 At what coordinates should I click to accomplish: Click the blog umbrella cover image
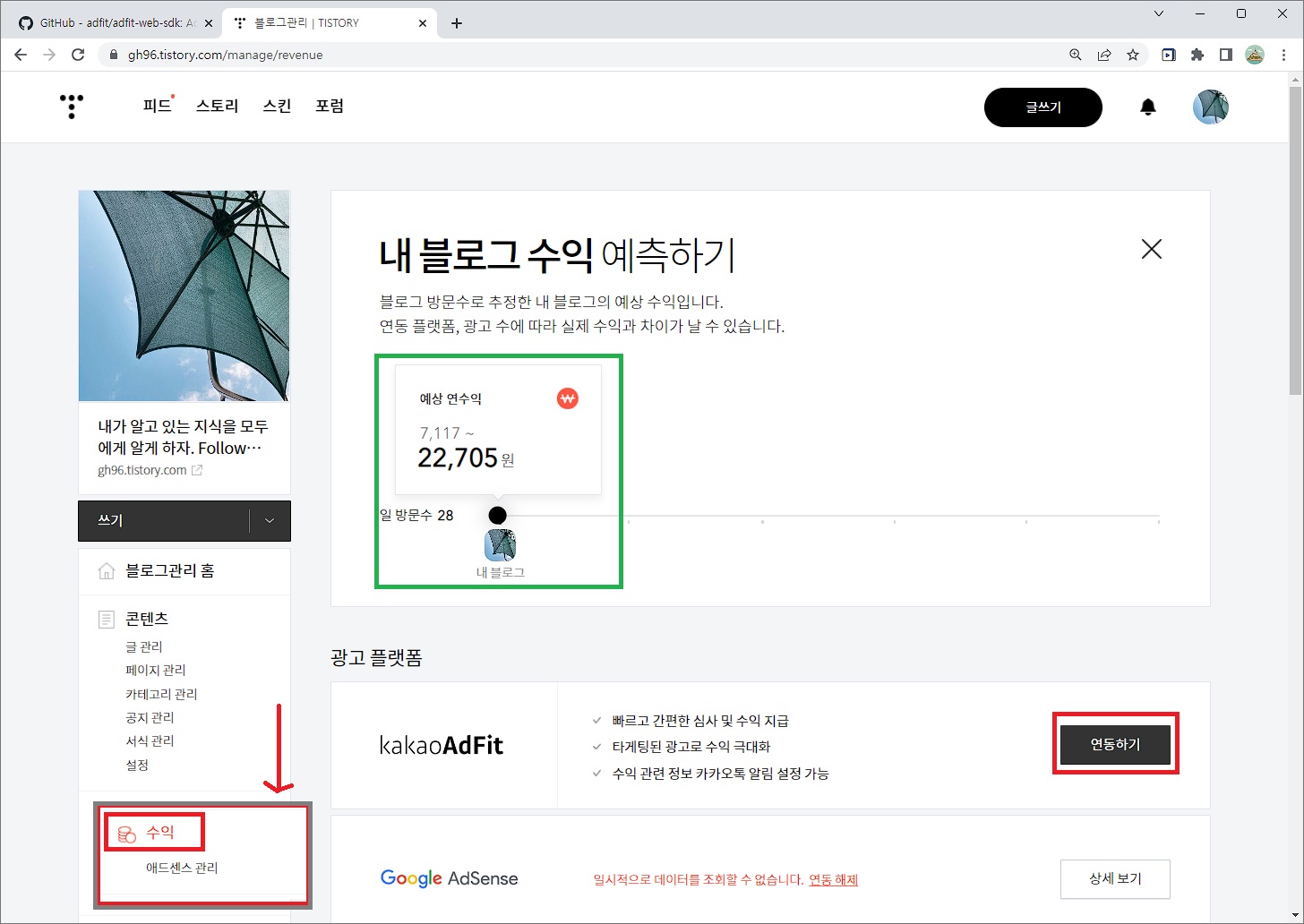click(x=184, y=295)
